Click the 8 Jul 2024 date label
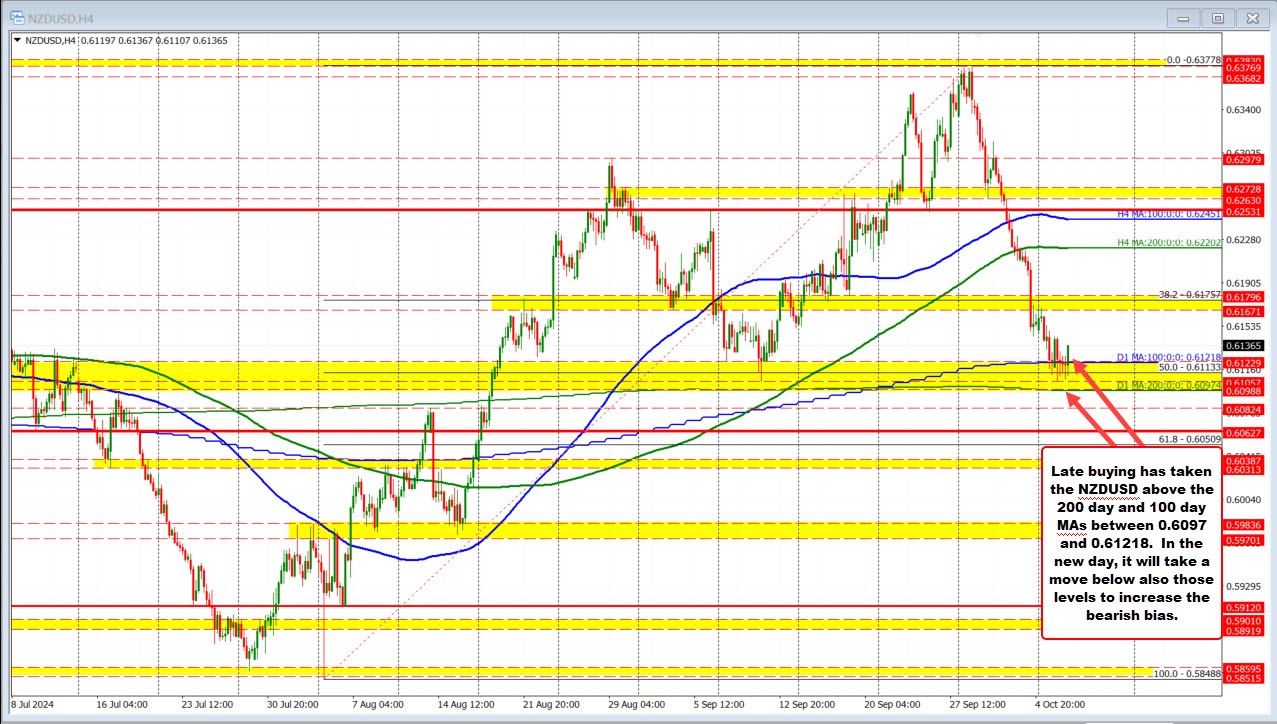 [x=33, y=703]
